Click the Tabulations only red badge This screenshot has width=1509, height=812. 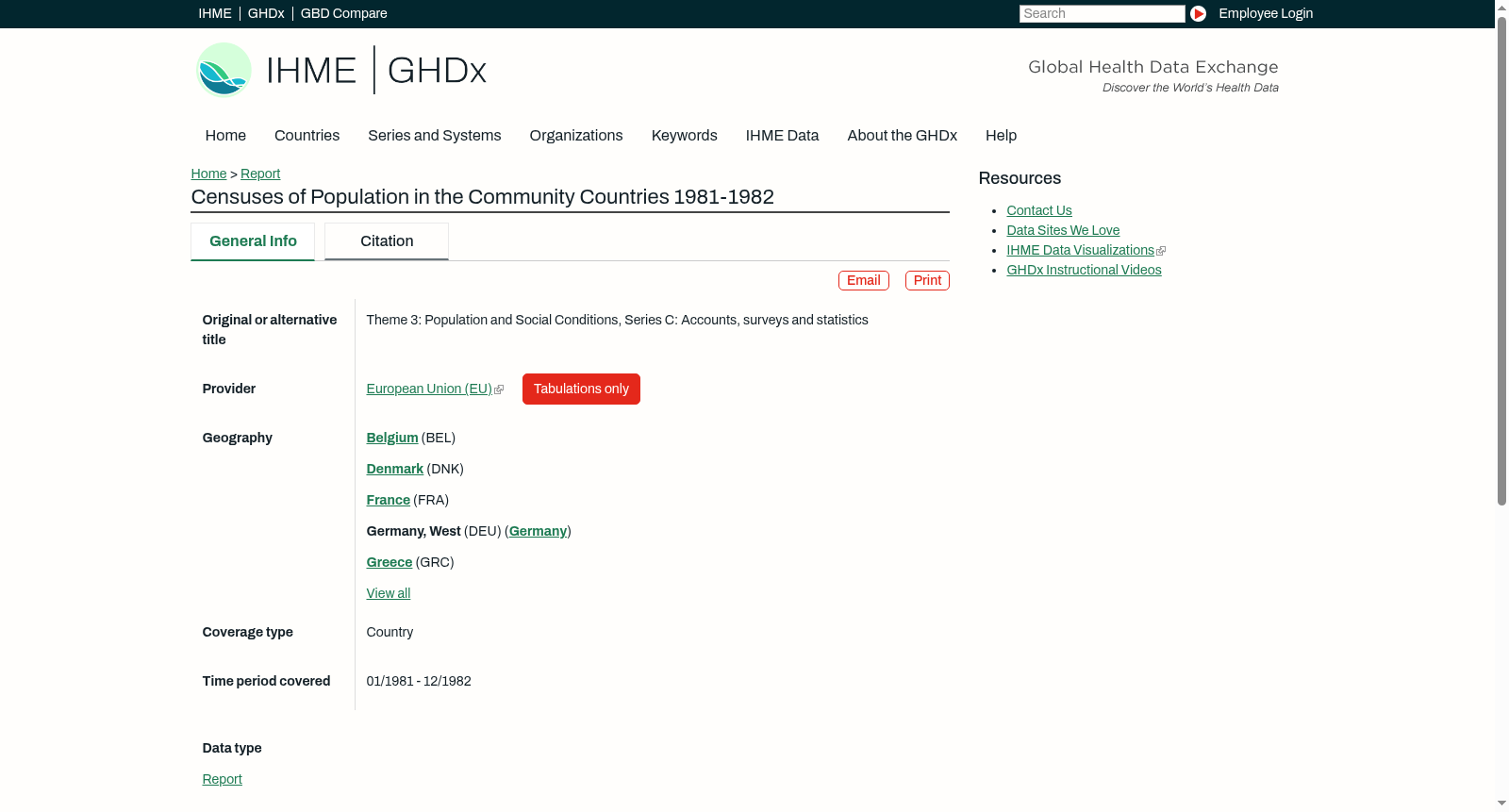tap(581, 389)
